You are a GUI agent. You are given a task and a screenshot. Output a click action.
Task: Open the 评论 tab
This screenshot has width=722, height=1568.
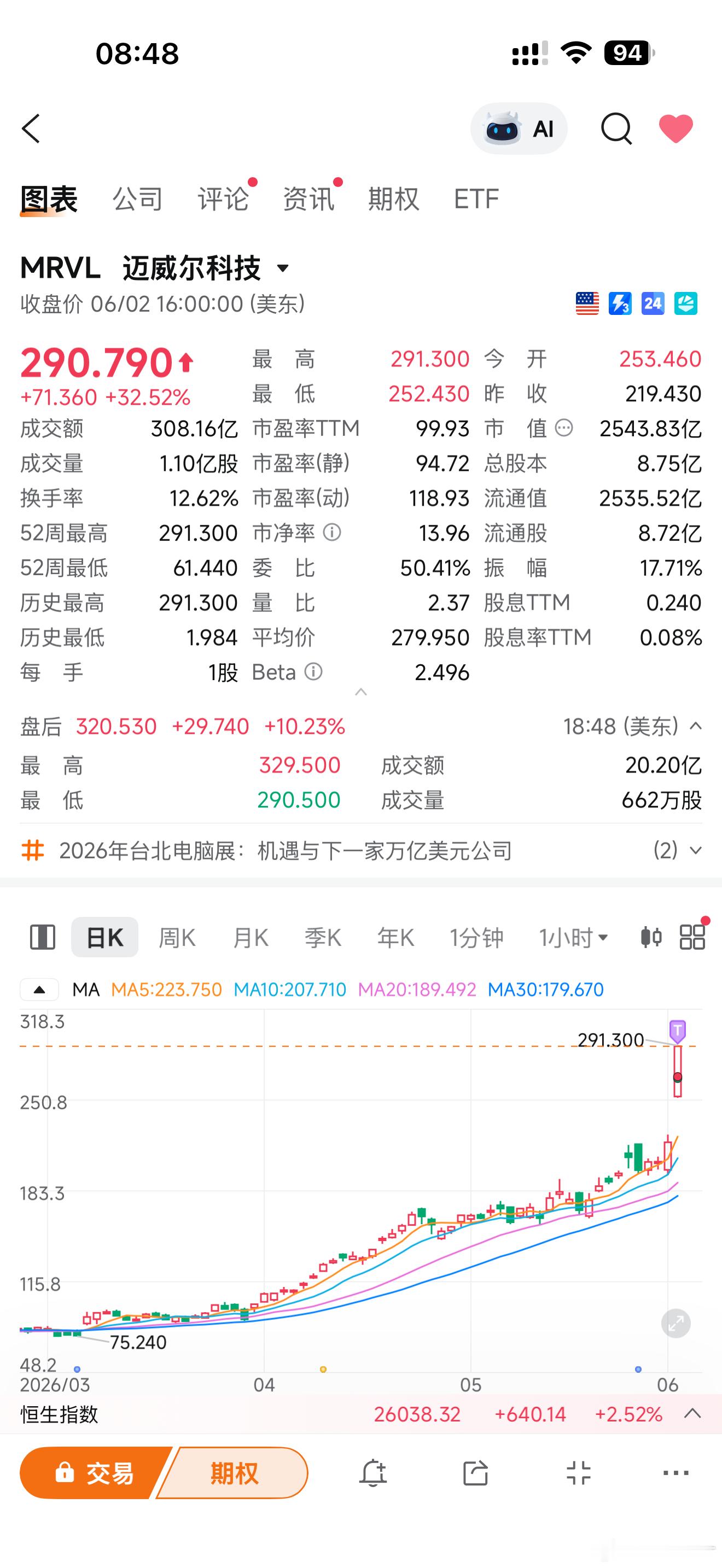[223, 199]
